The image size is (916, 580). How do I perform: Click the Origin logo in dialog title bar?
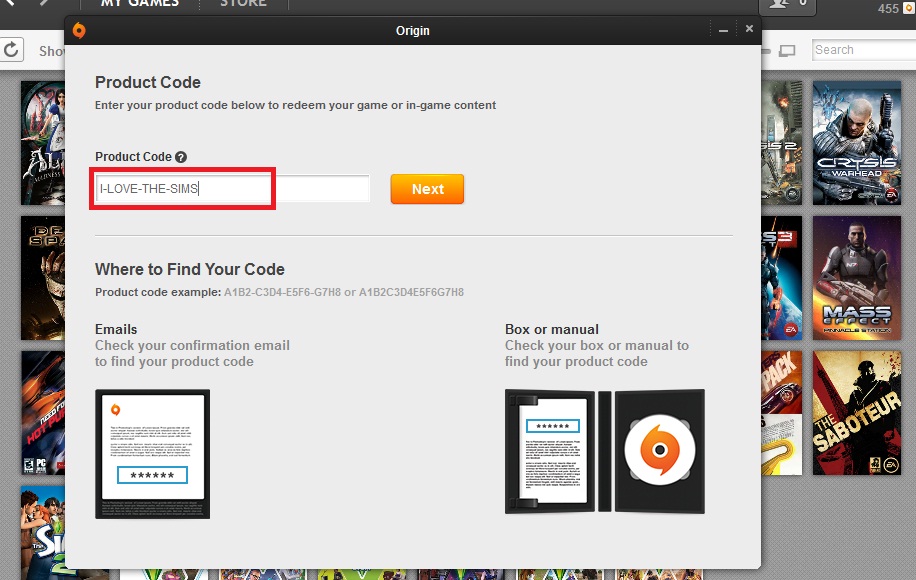click(79, 30)
